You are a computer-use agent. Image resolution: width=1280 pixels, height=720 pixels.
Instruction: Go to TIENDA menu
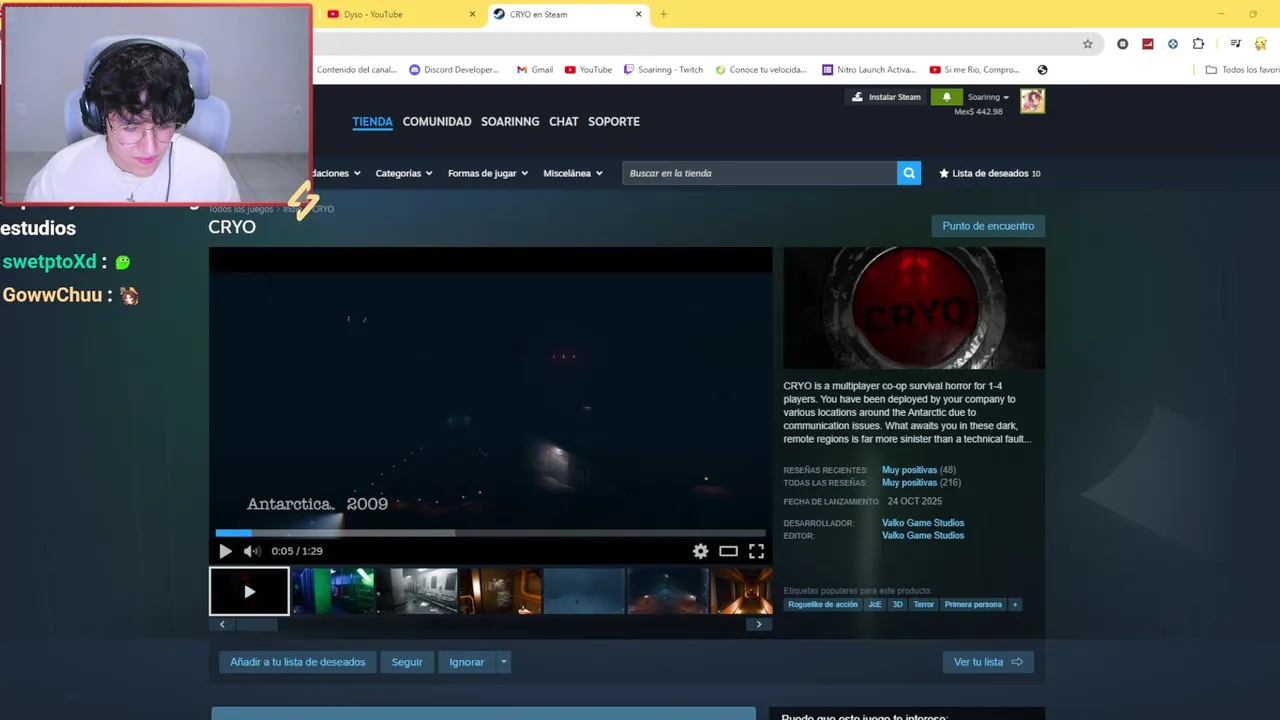372,122
